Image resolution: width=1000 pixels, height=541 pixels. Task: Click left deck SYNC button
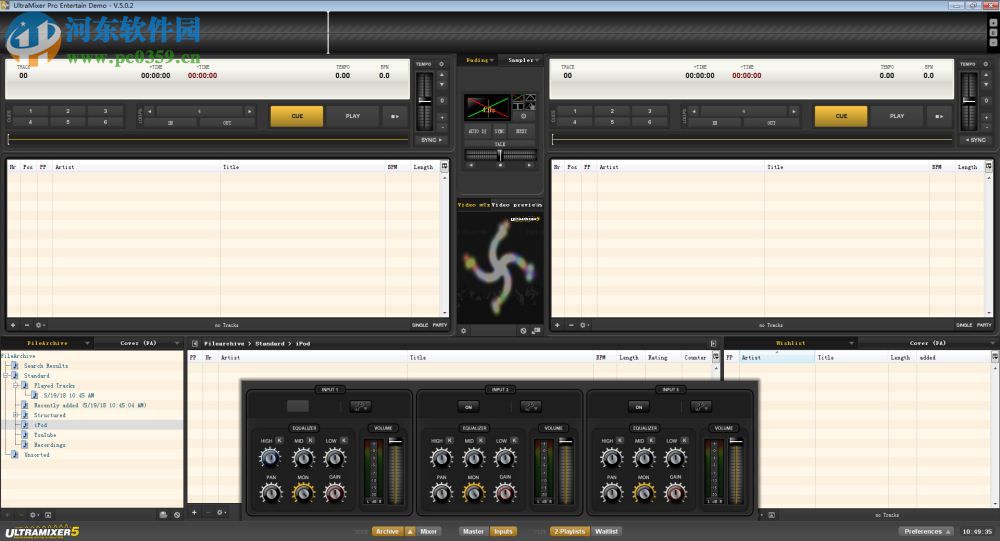point(431,140)
